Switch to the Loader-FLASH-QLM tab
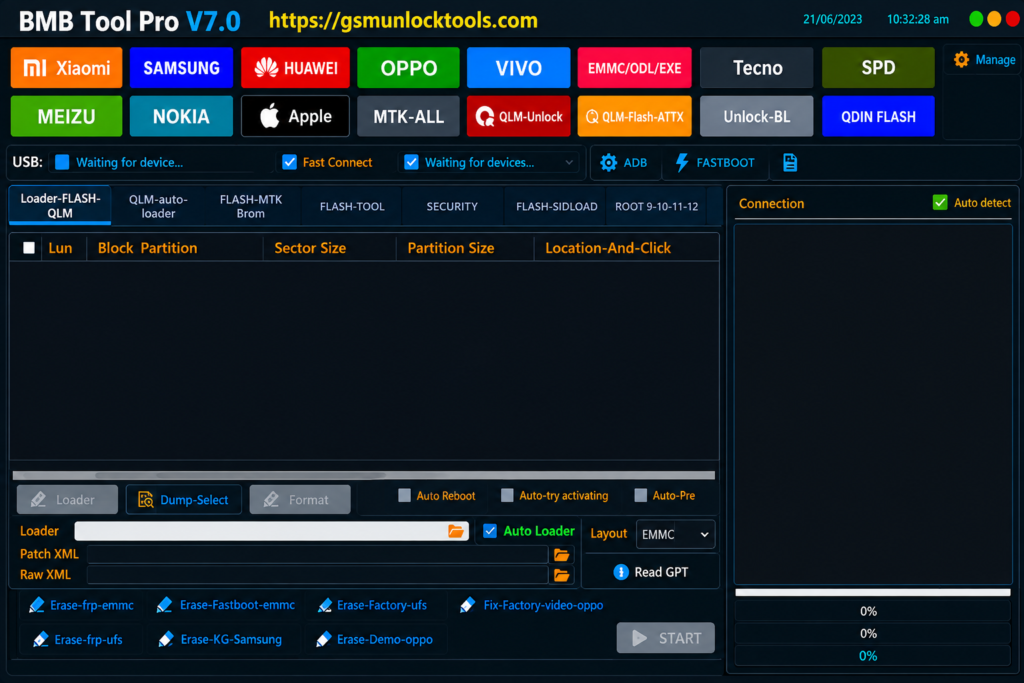This screenshot has width=1024, height=683. coord(60,206)
